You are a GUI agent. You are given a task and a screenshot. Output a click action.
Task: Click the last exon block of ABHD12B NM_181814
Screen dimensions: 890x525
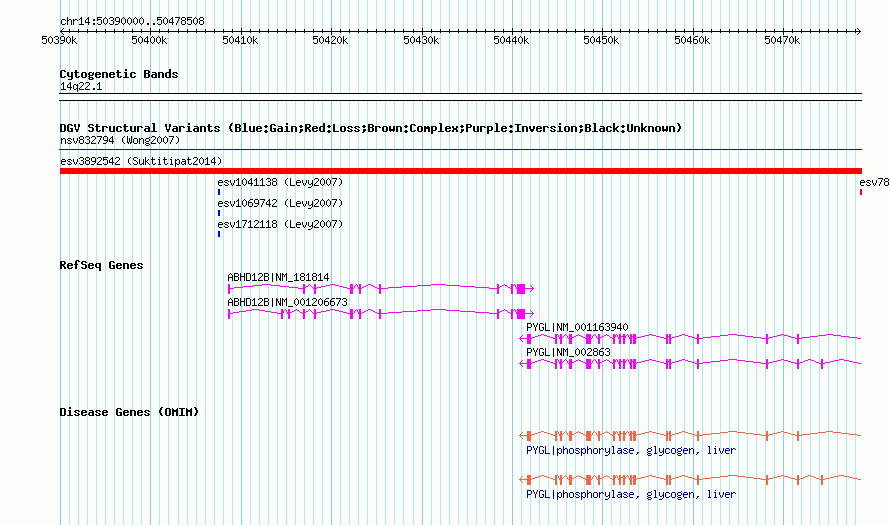pos(521,289)
